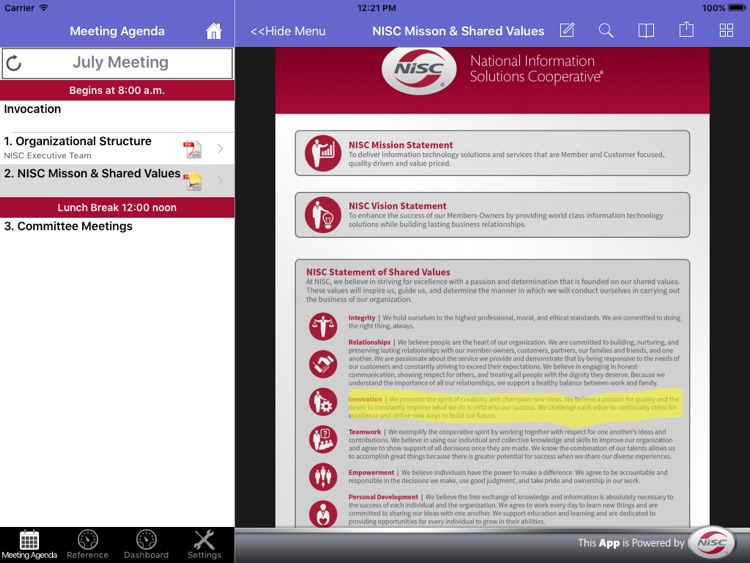750x563 pixels.
Task: Click the Relationships value label
Action: (x=369, y=342)
